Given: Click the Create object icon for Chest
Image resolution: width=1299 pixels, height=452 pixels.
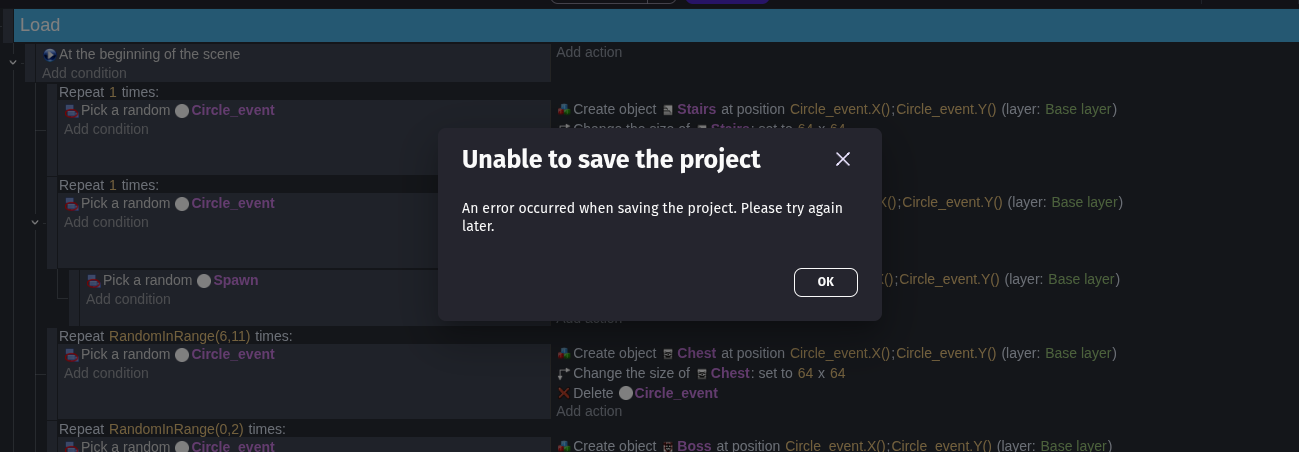Looking at the screenshot, I should pos(564,354).
